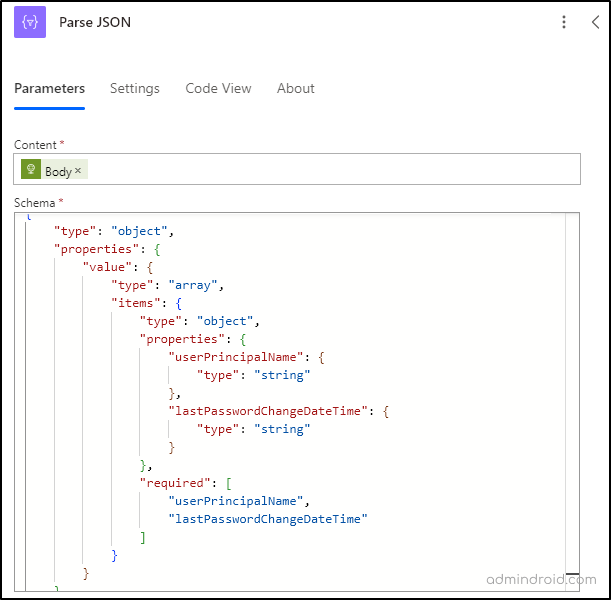
Task: Click the Body dynamic content token
Action: coord(55,169)
